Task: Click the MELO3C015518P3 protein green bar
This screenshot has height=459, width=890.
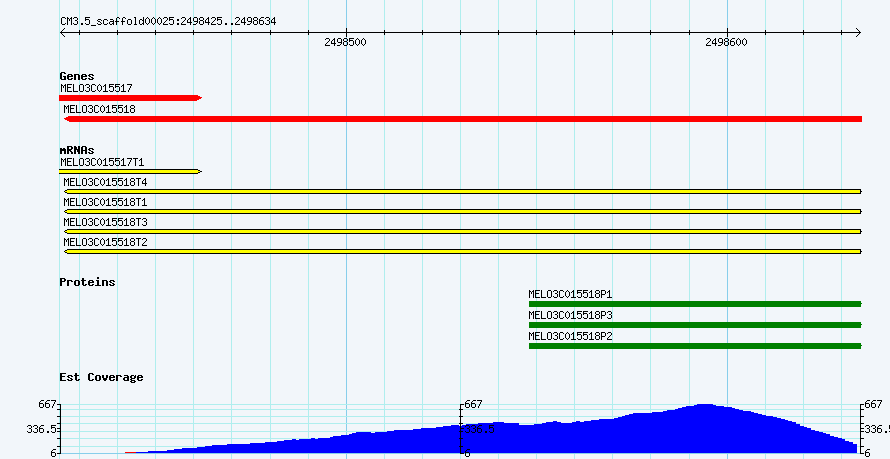Action: point(695,325)
